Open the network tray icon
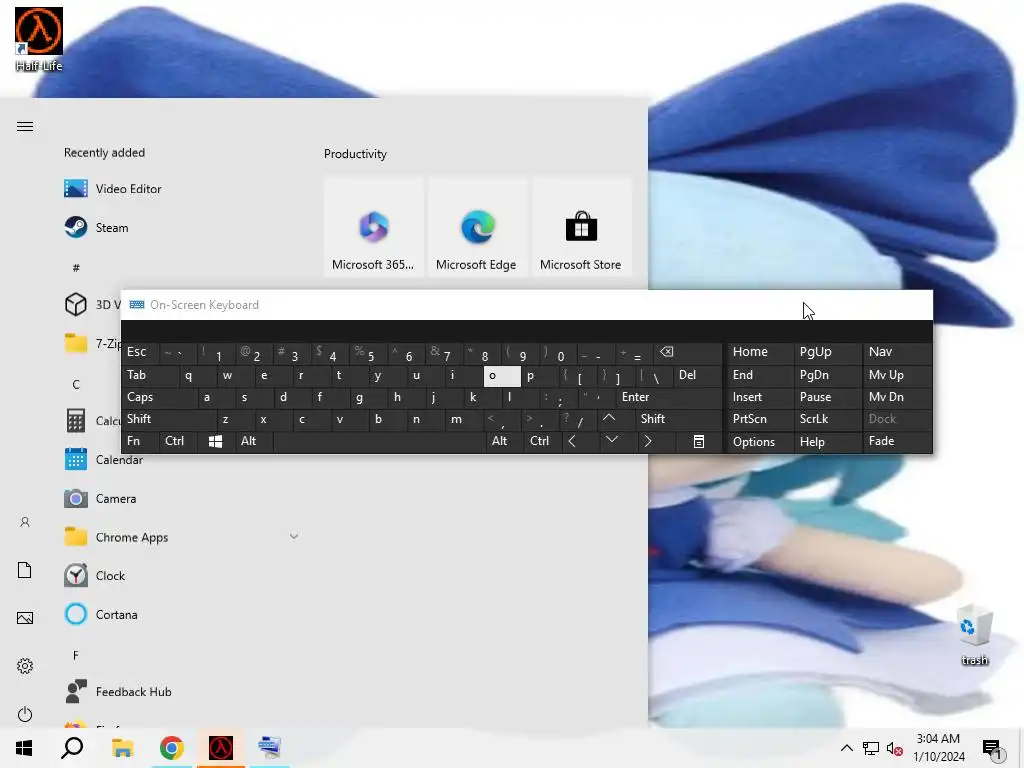Screen dimensions: 1024x768 pos(871,748)
